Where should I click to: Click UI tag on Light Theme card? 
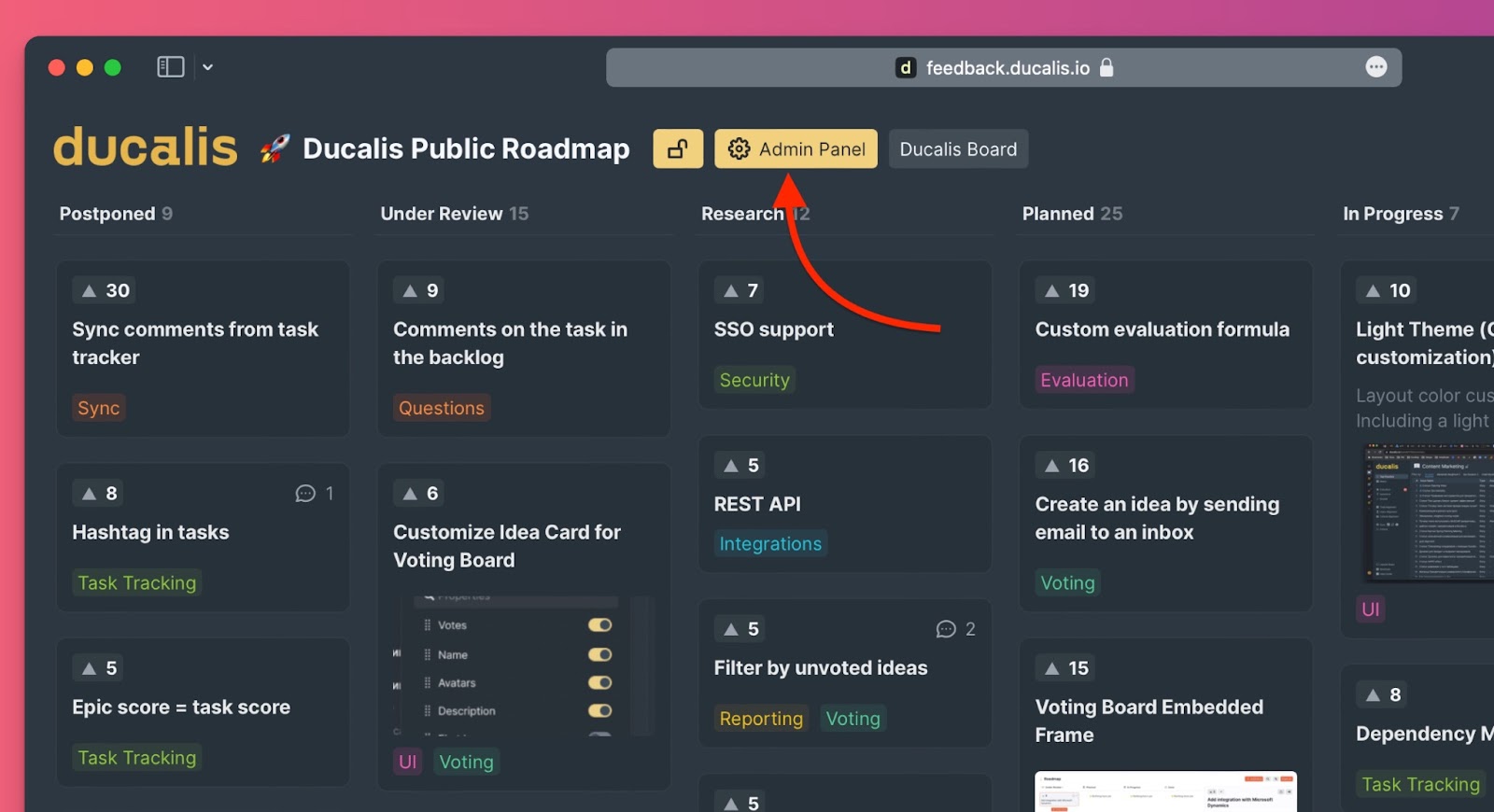tap(1371, 609)
